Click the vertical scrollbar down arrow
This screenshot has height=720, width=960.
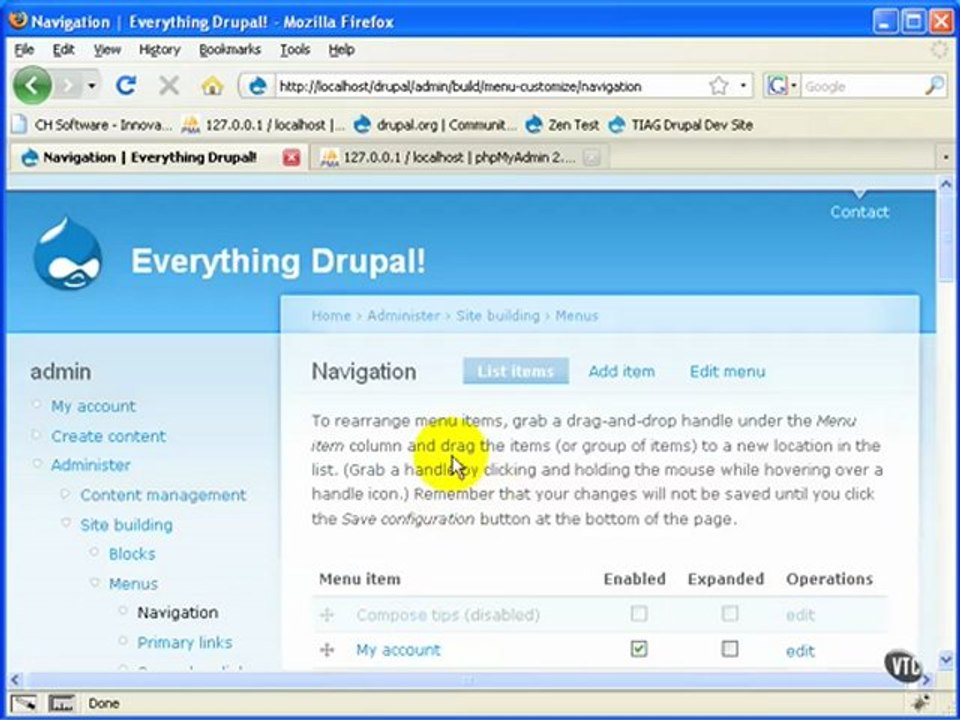(x=947, y=660)
